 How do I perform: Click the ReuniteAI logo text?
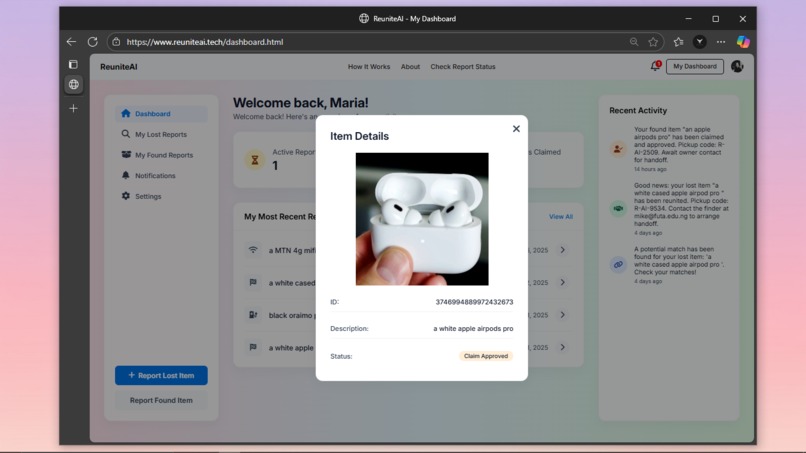(119, 67)
